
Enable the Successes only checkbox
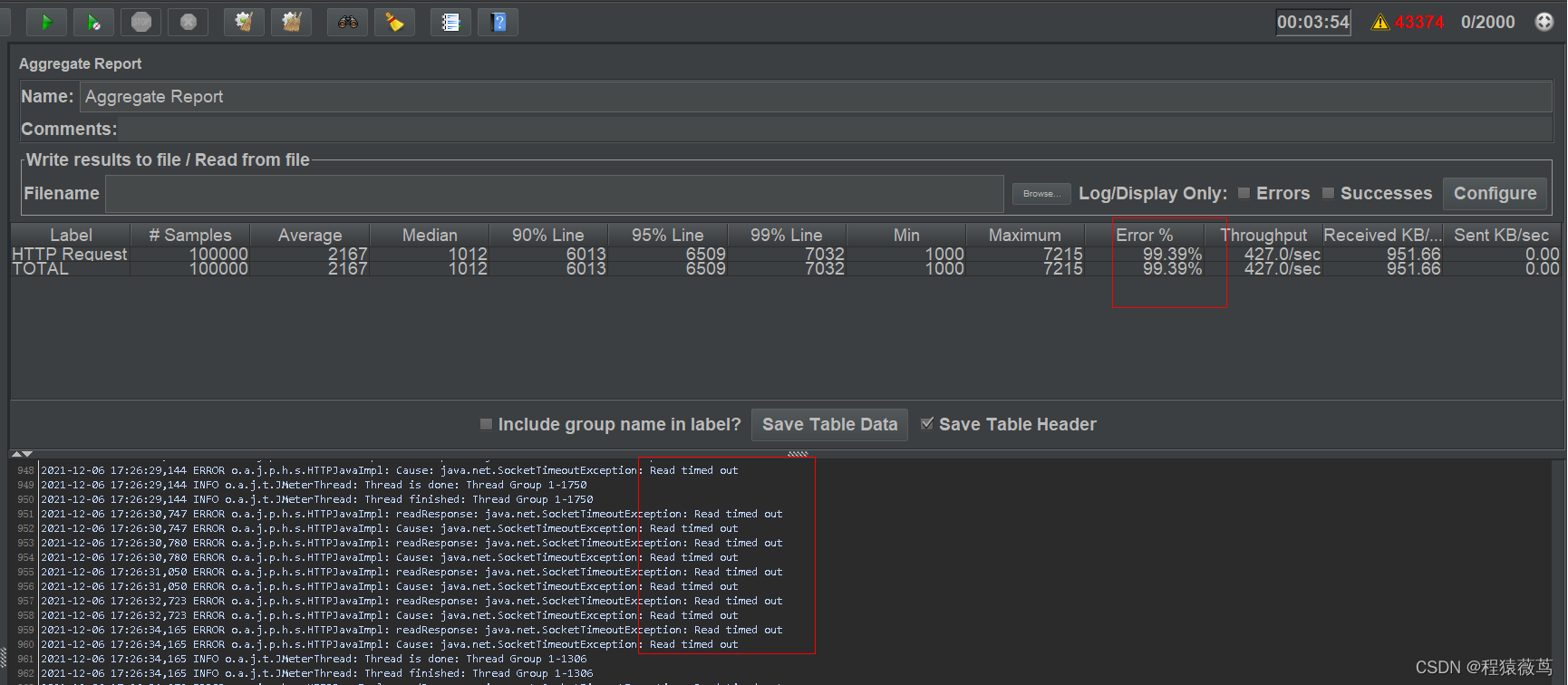pos(1328,193)
